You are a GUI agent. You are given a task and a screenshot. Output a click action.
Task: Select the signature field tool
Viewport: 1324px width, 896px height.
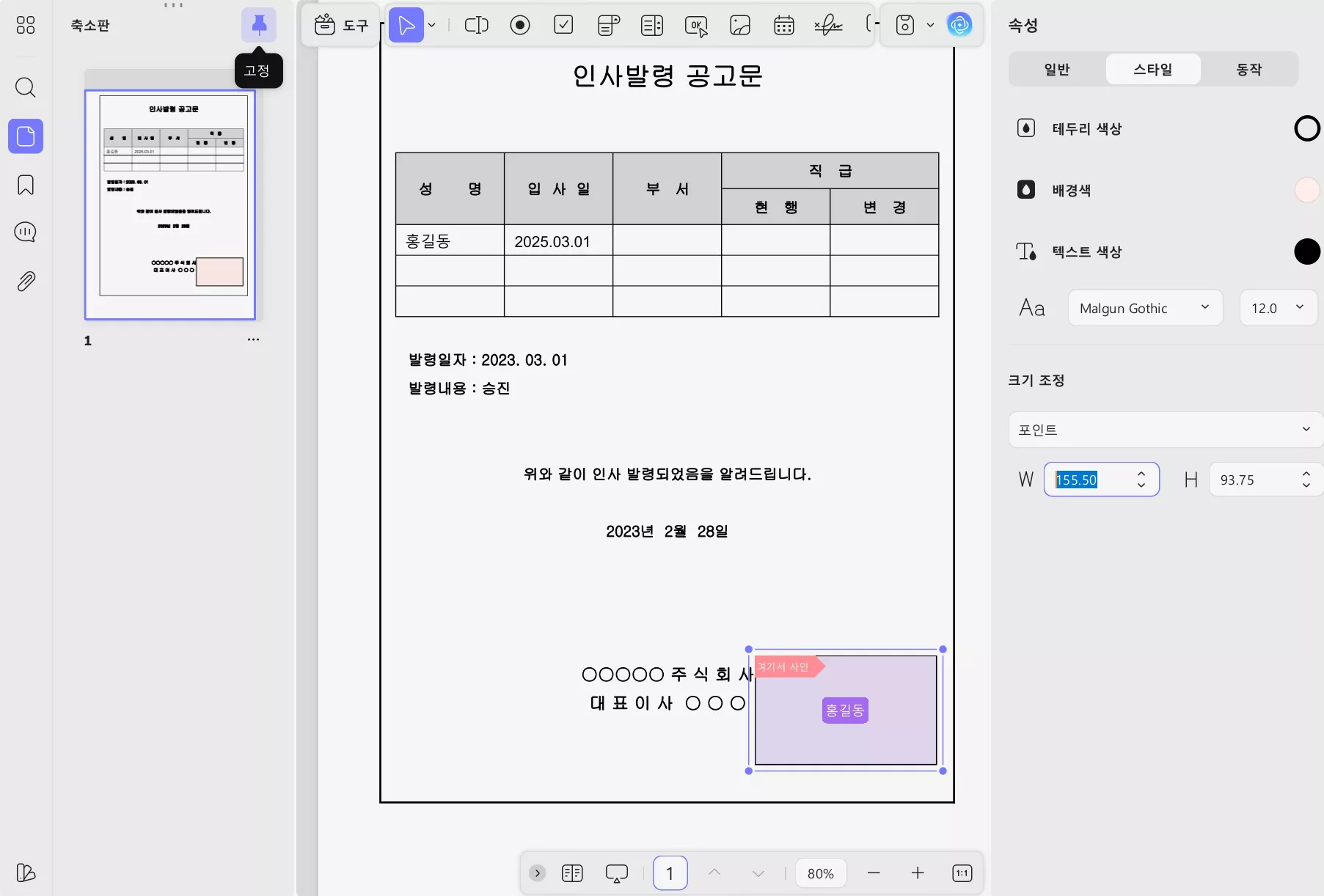point(828,25)
